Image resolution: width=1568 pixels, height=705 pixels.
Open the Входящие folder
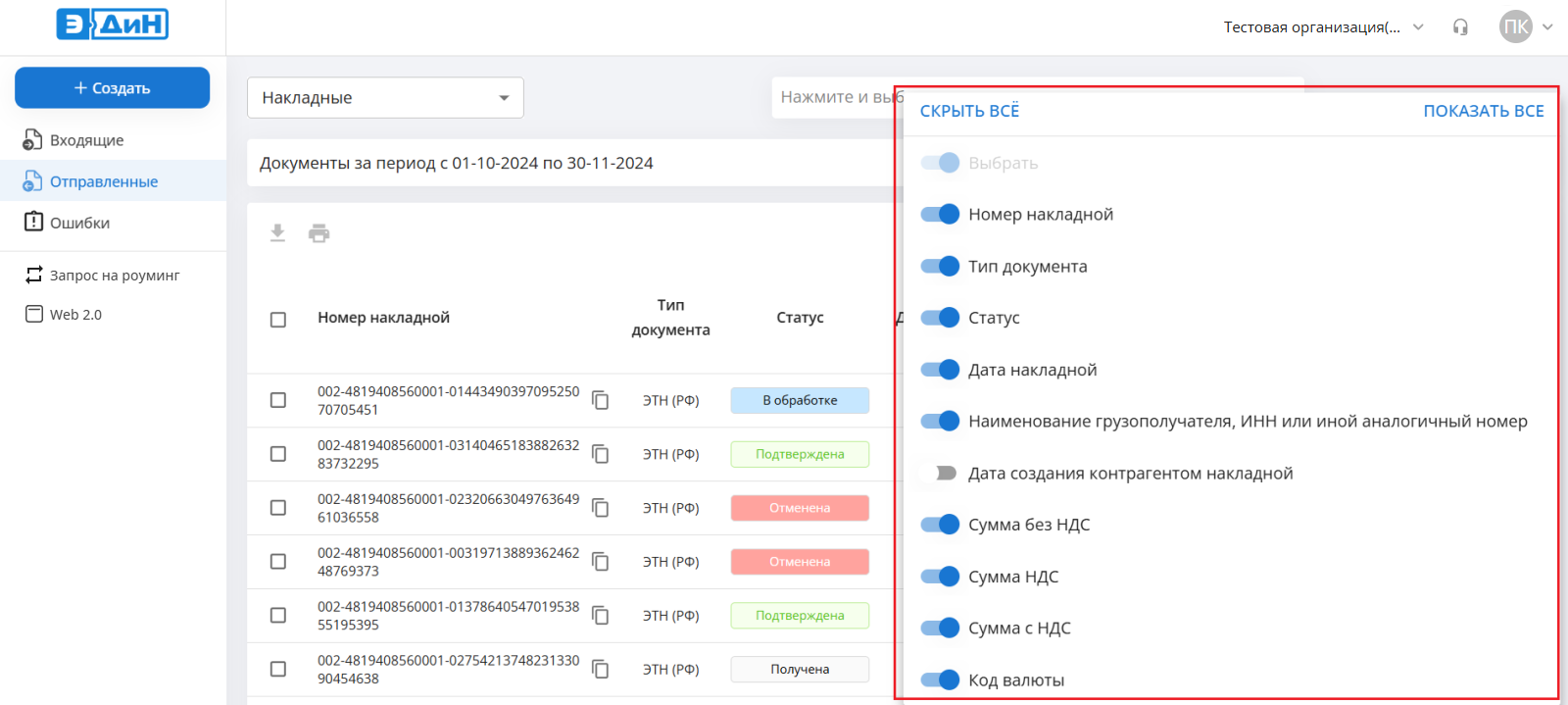(x=86, y=140)
